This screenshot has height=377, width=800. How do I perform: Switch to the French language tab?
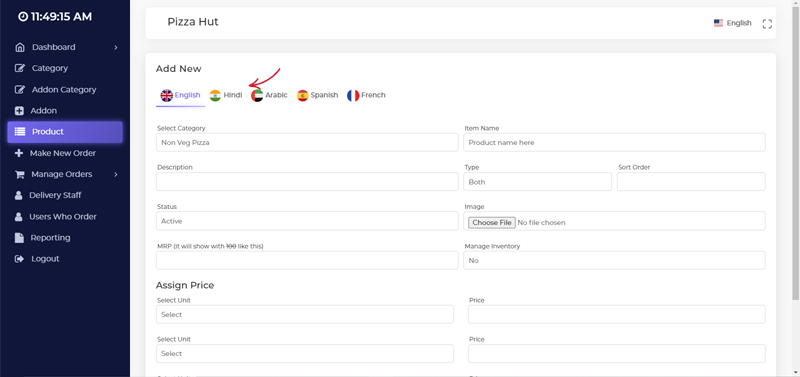pyautogui.click(x=366, y=95)
